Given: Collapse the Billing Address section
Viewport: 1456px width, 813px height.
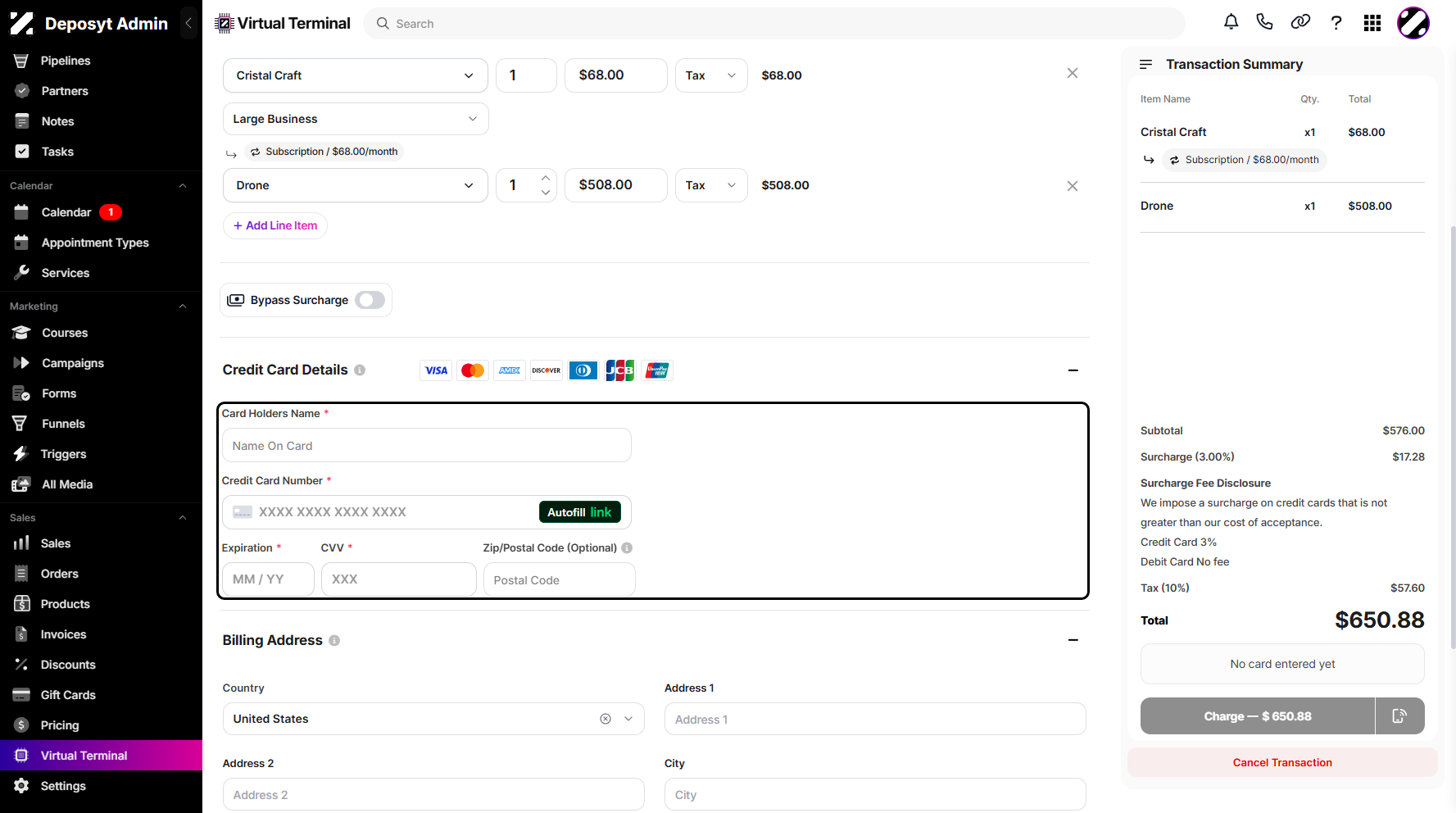Looking at the screenshot, I should (x=1073, y=640).
